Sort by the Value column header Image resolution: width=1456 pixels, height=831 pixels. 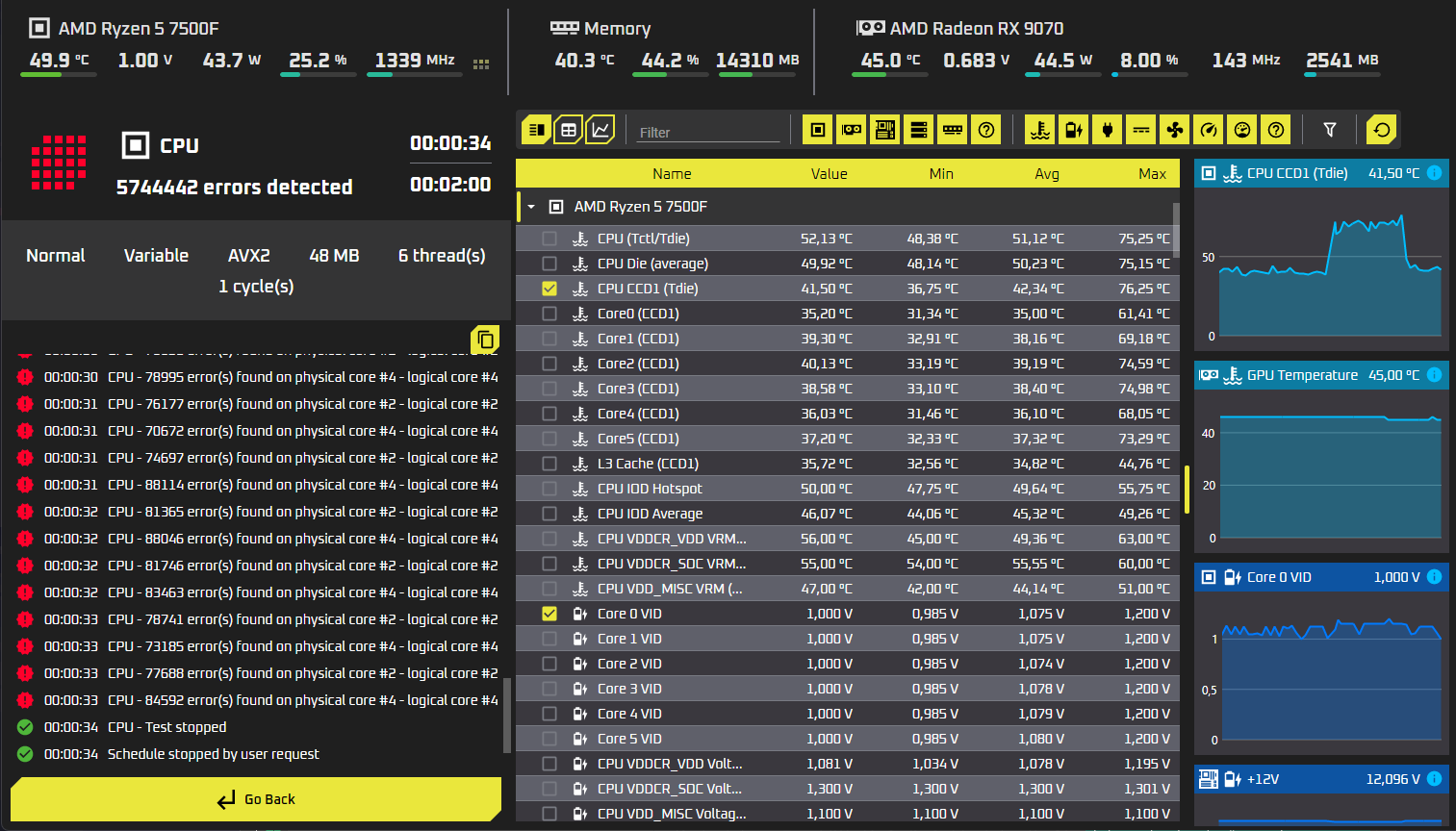[829, 174]
